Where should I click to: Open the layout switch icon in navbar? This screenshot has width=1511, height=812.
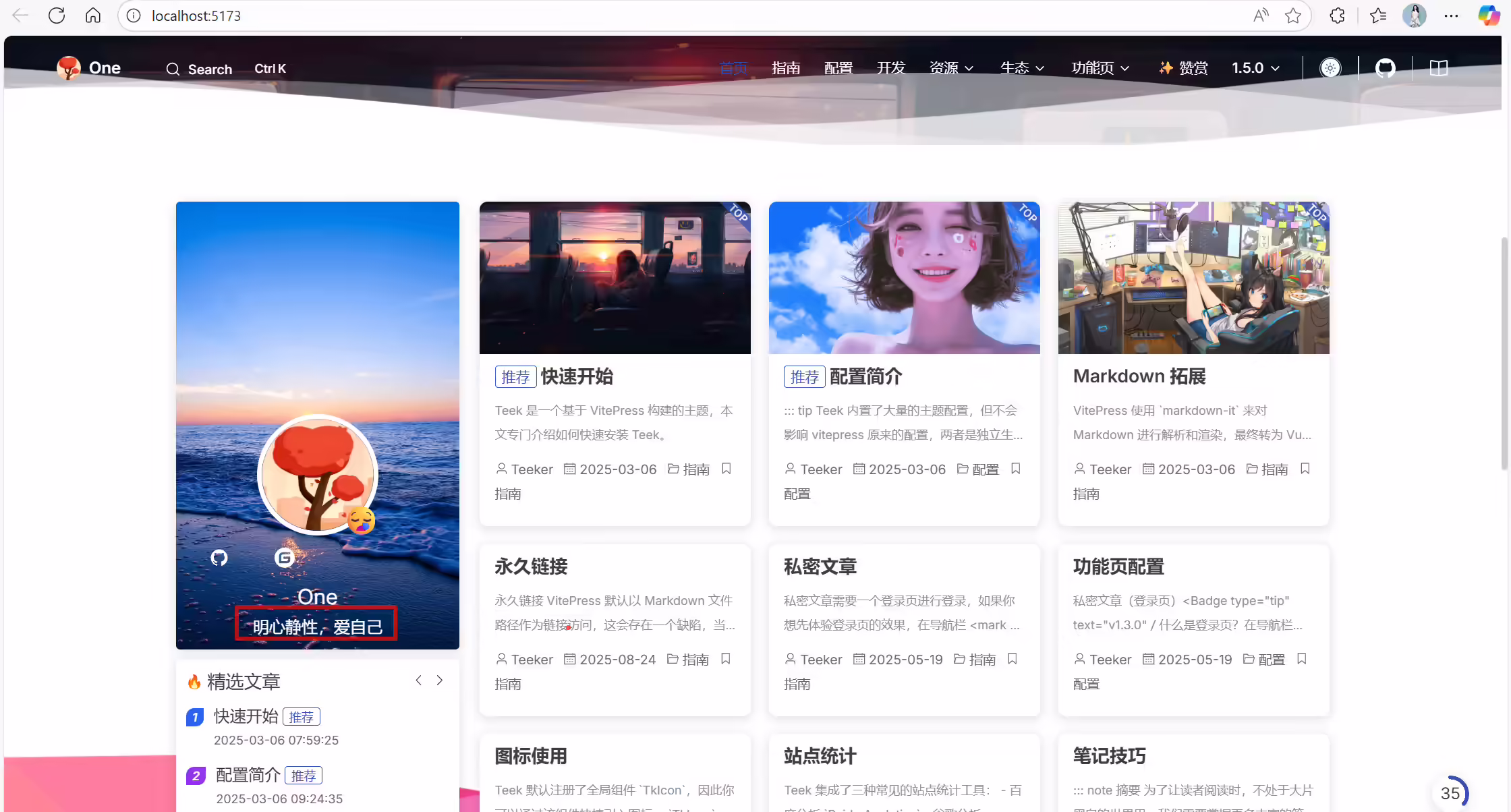point(1439,68)
